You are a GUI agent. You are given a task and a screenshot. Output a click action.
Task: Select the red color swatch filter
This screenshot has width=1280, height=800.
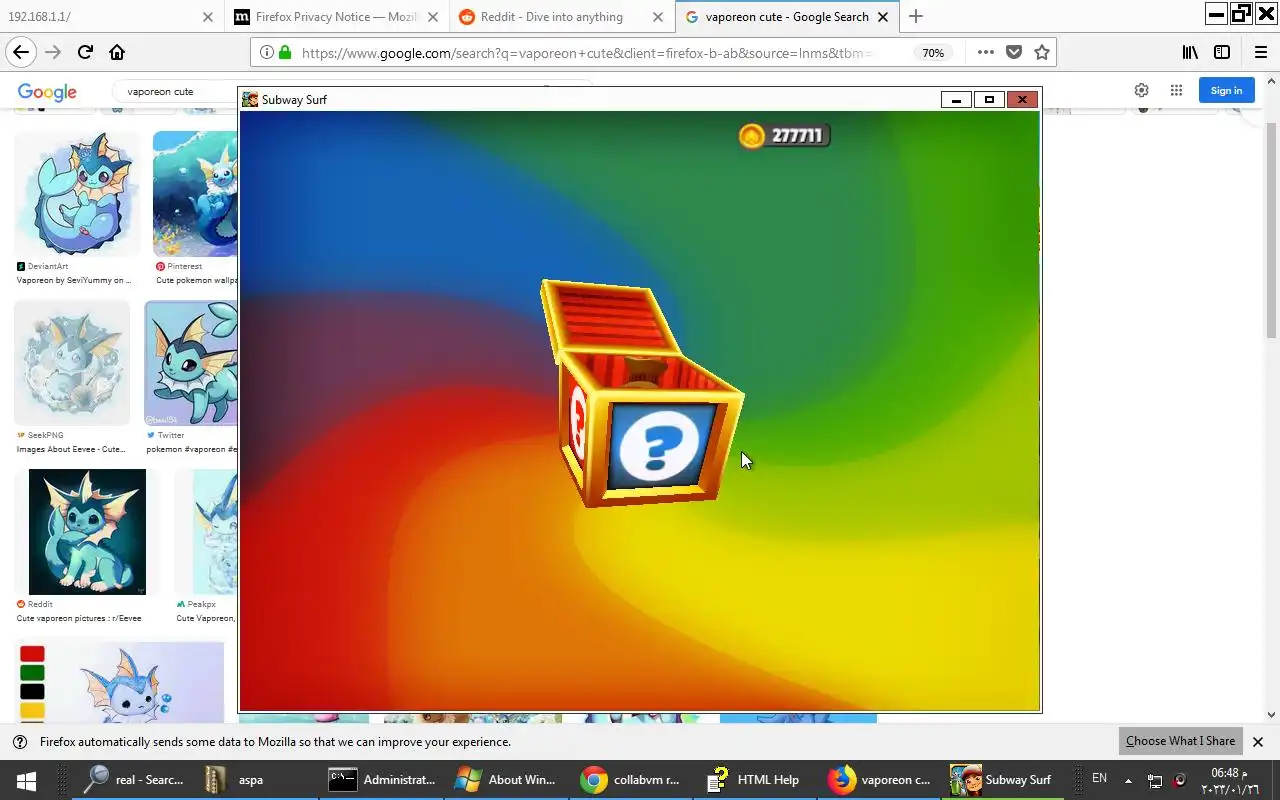[x=32, y=654]
